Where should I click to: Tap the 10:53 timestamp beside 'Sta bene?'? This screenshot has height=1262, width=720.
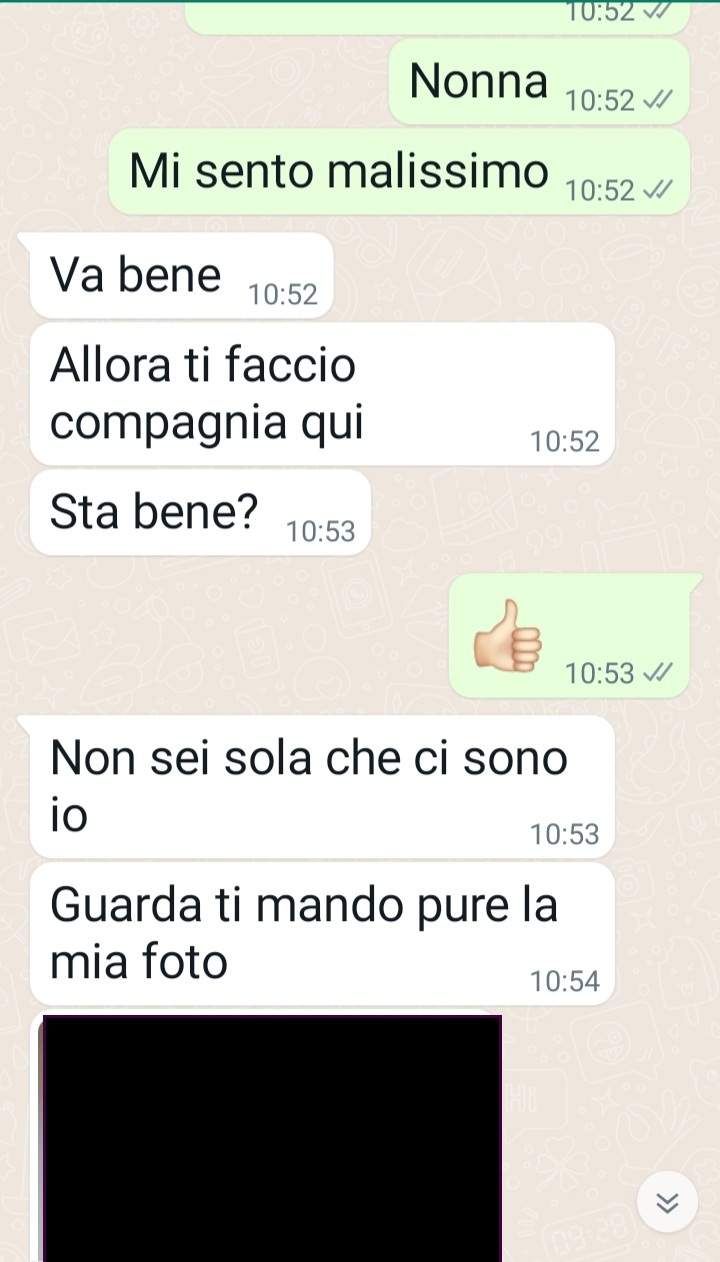pyautogui.click(x=321, y=532)
